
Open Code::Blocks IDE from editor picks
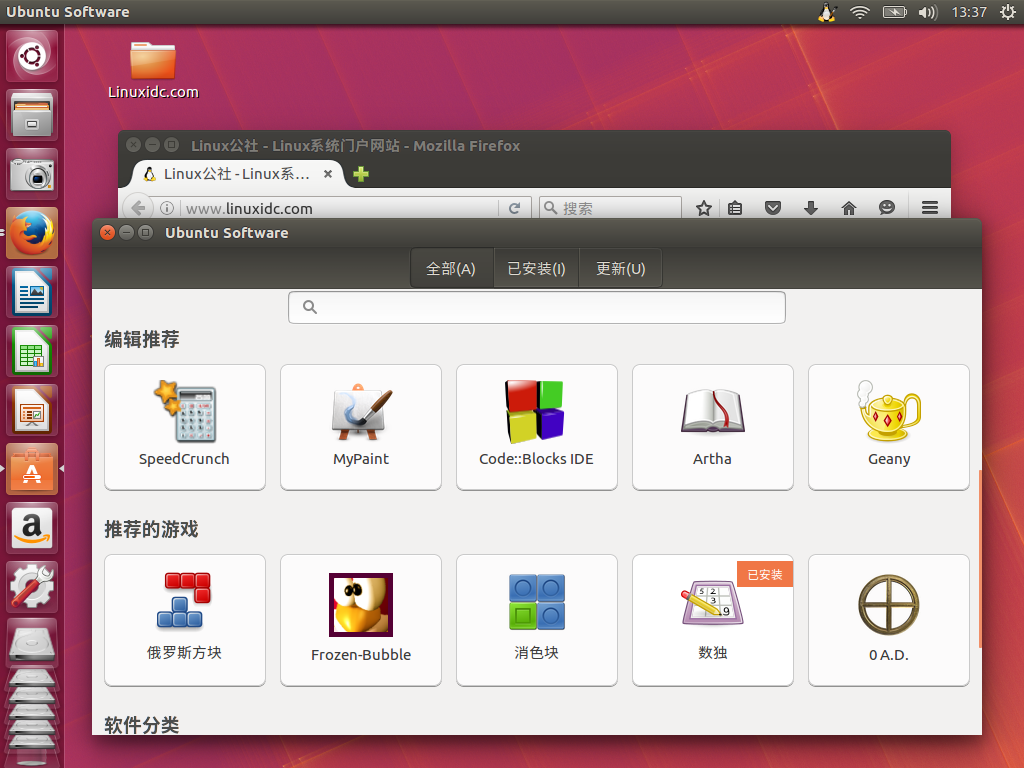click(536, 426)
